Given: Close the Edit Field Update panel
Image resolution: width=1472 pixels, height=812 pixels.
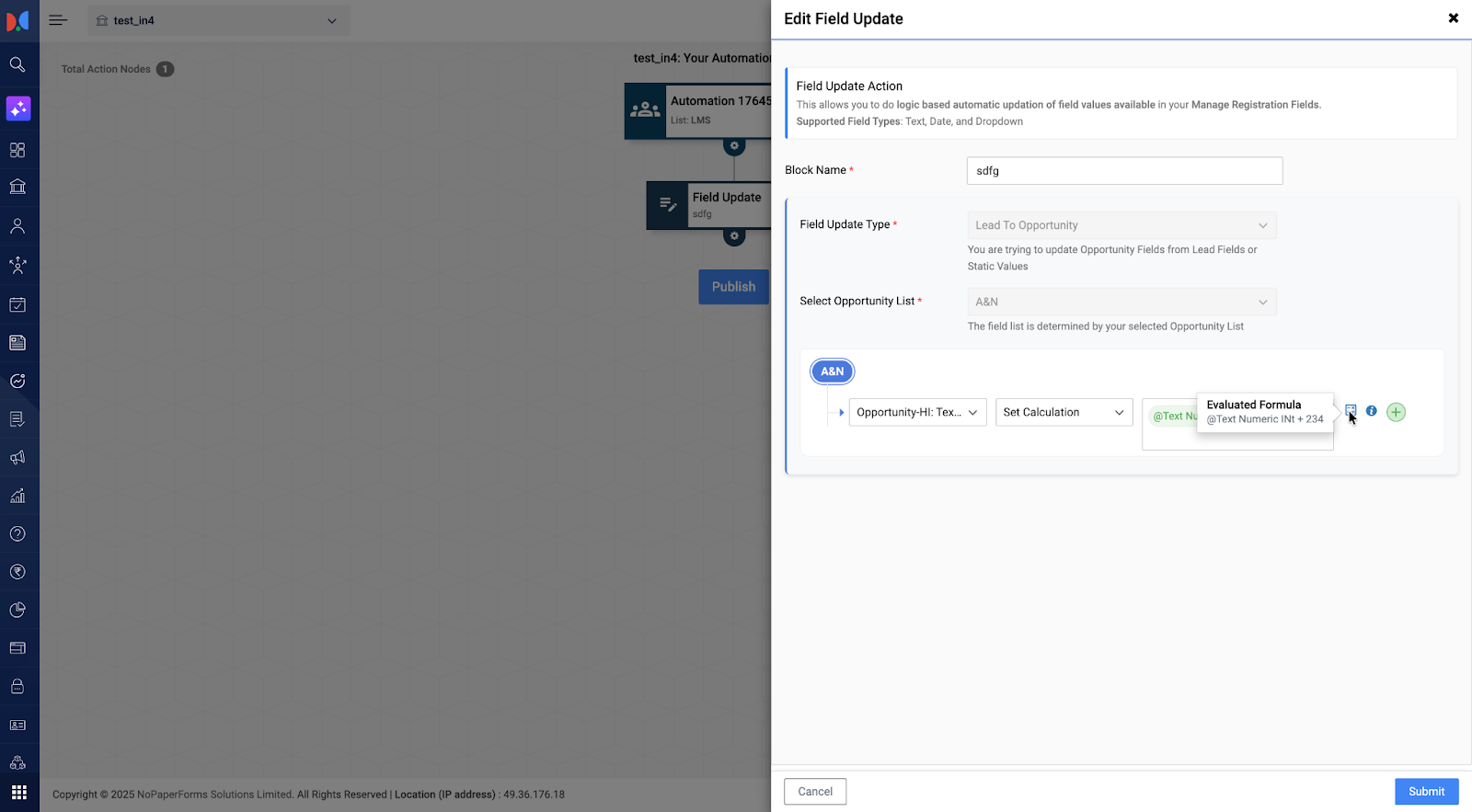Looking at the screenshot, I should (1453, 18).
